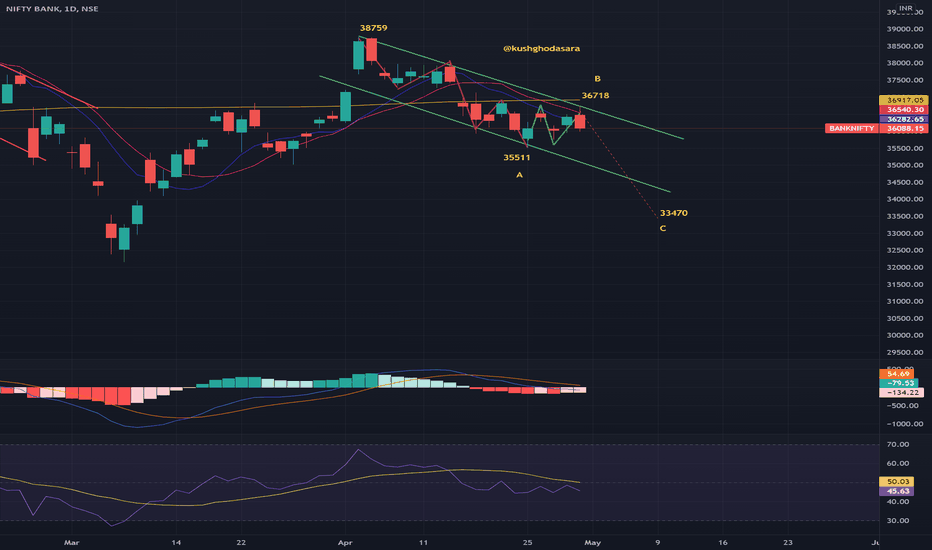This screenshot has height=550, width=932.
Task: Click the BANKNIFTY symbol price tag
Action: (852, 128)
